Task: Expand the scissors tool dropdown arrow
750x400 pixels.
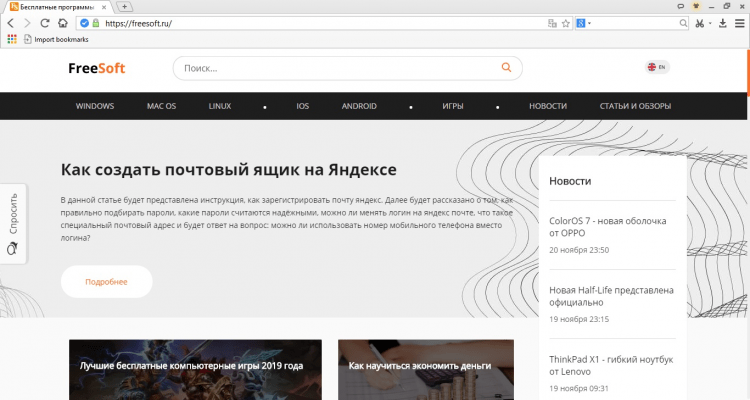Action: (x=710, y=23)
